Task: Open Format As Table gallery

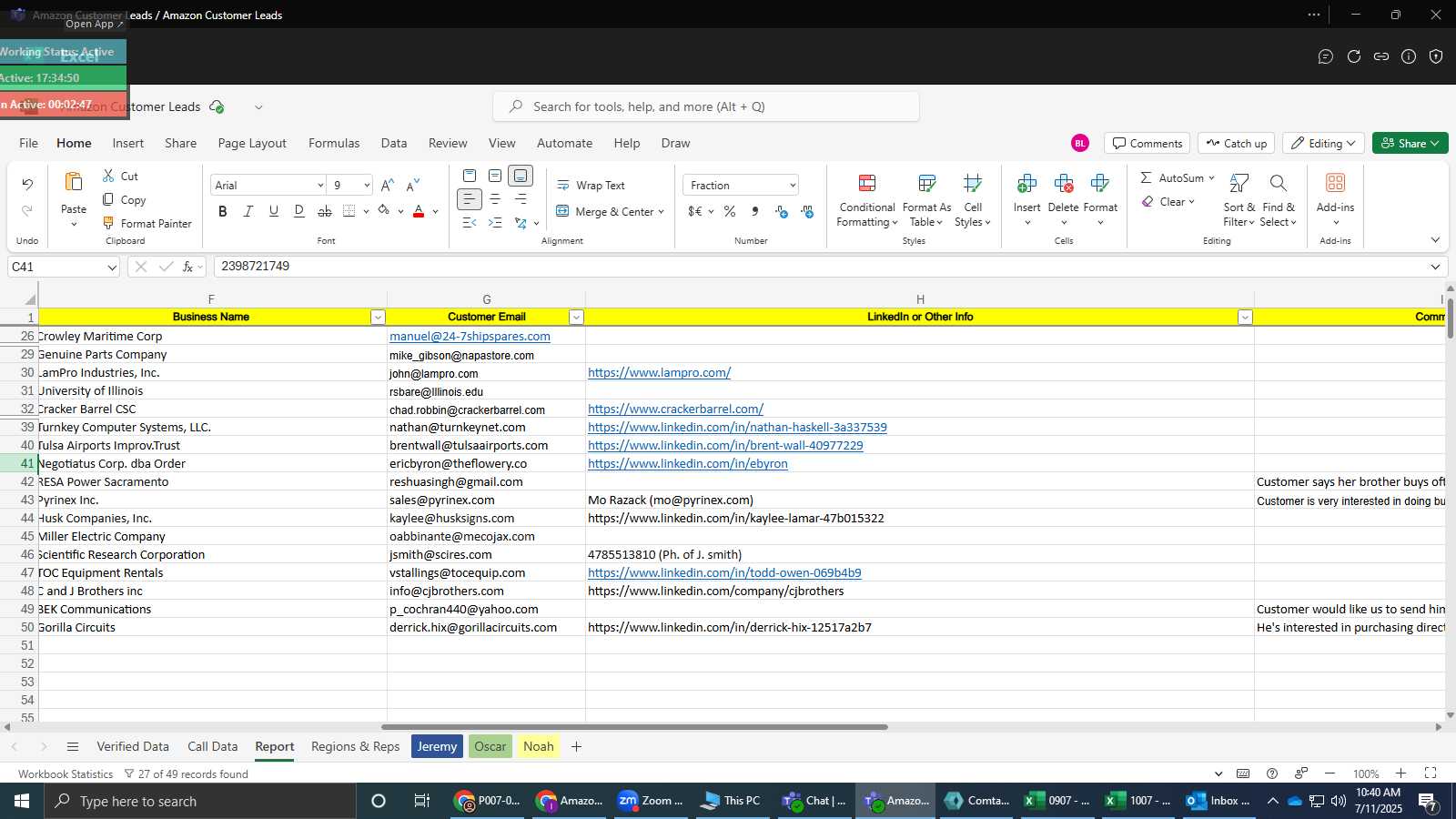Action: point(926,200)
